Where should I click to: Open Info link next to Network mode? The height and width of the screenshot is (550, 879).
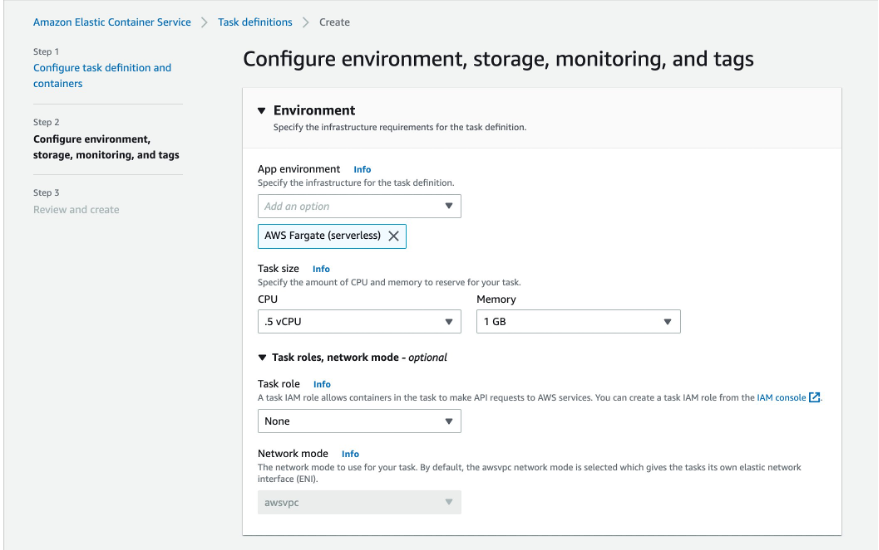coord(350,454)
